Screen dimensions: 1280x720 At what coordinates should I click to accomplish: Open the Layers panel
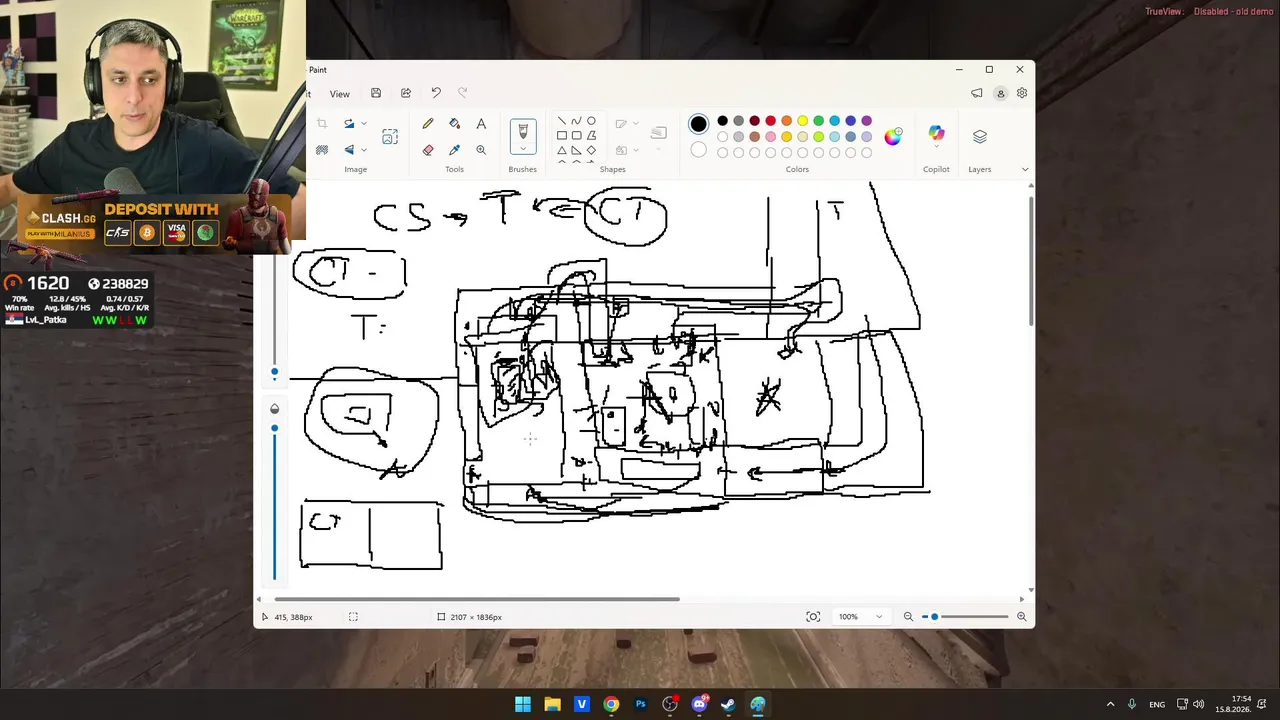coord(980,136)
